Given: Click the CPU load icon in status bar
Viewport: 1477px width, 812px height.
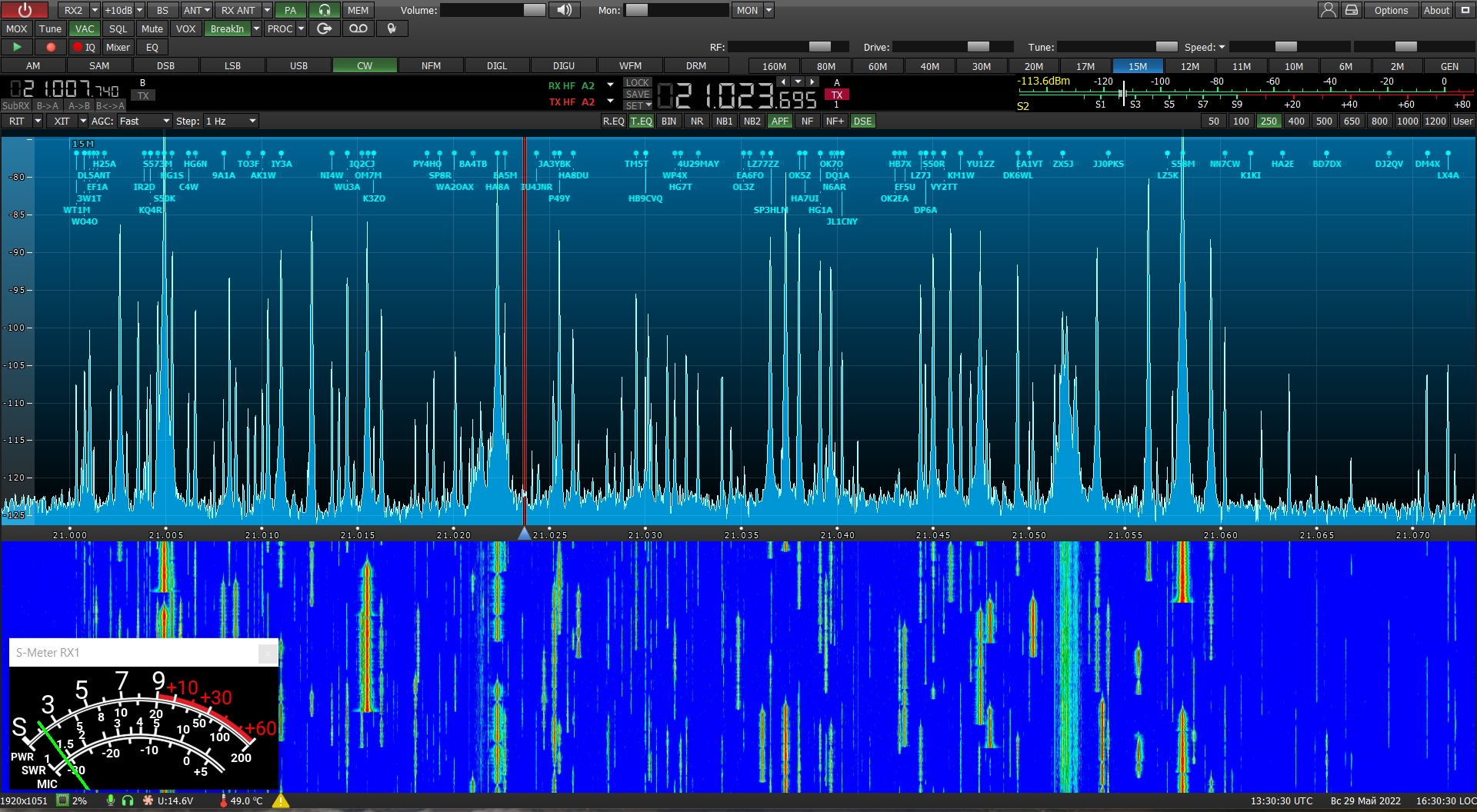Looking at the screenshot, I should (x=62, y=800).
